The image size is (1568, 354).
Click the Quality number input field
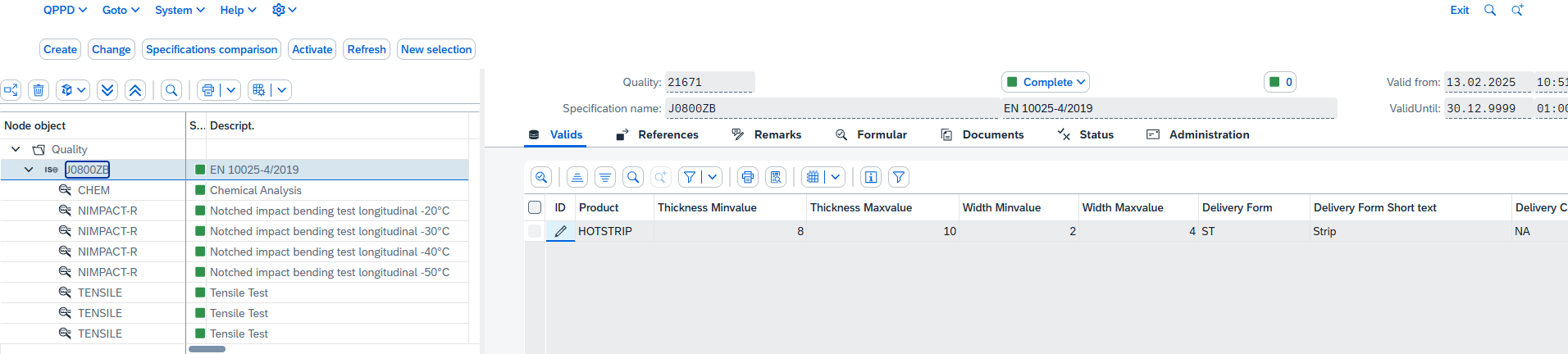[709, 82]
